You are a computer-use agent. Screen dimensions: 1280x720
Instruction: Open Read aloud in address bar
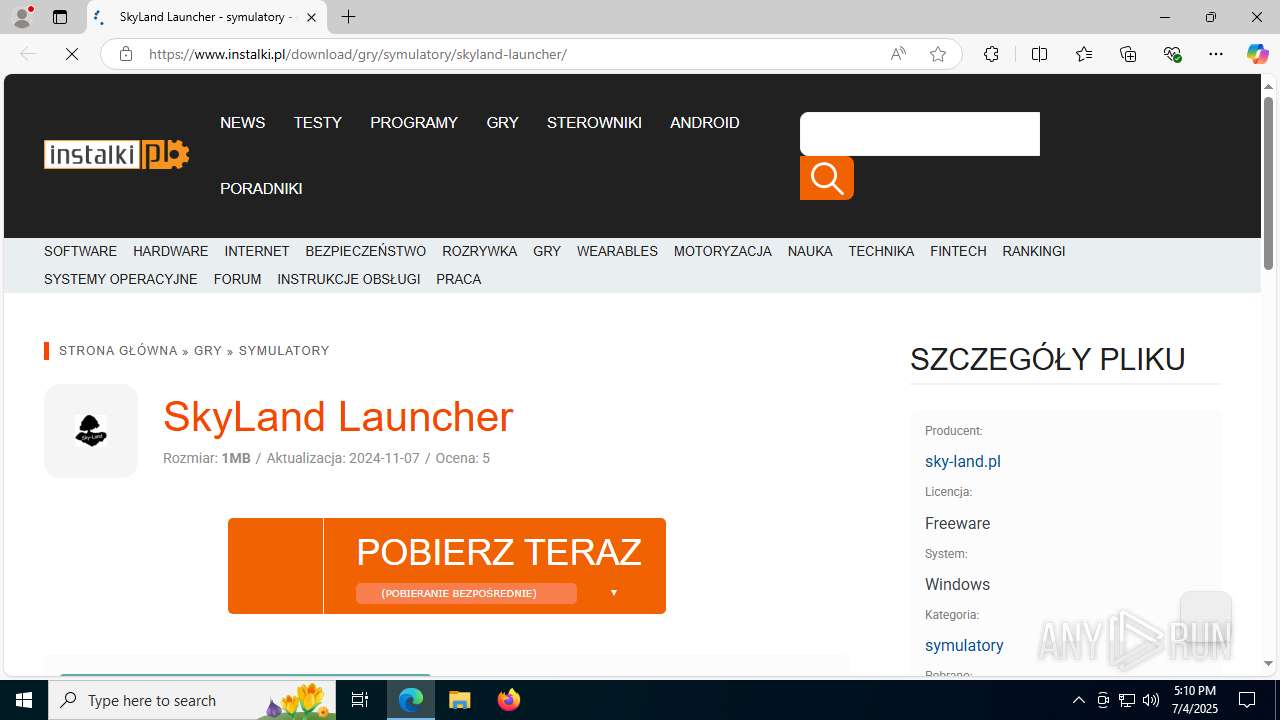[x=898, y=54]
